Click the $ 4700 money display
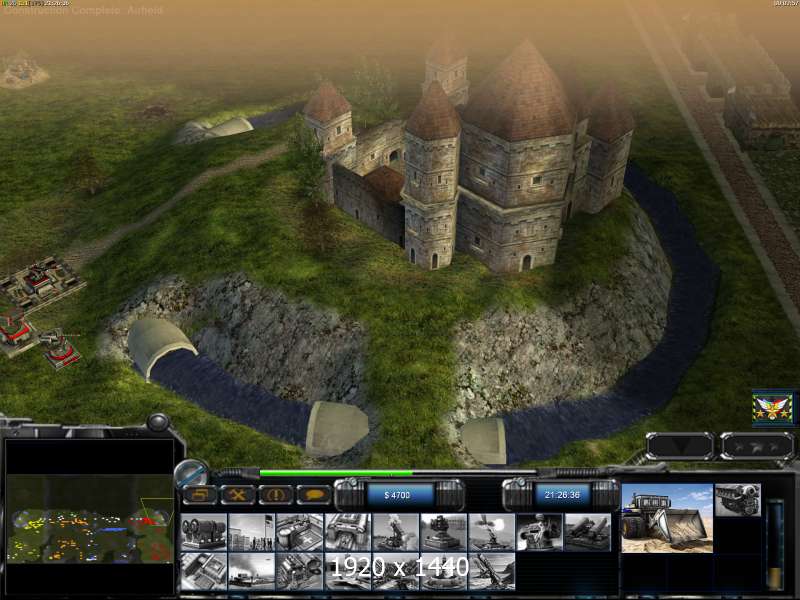 click(400, 495)
